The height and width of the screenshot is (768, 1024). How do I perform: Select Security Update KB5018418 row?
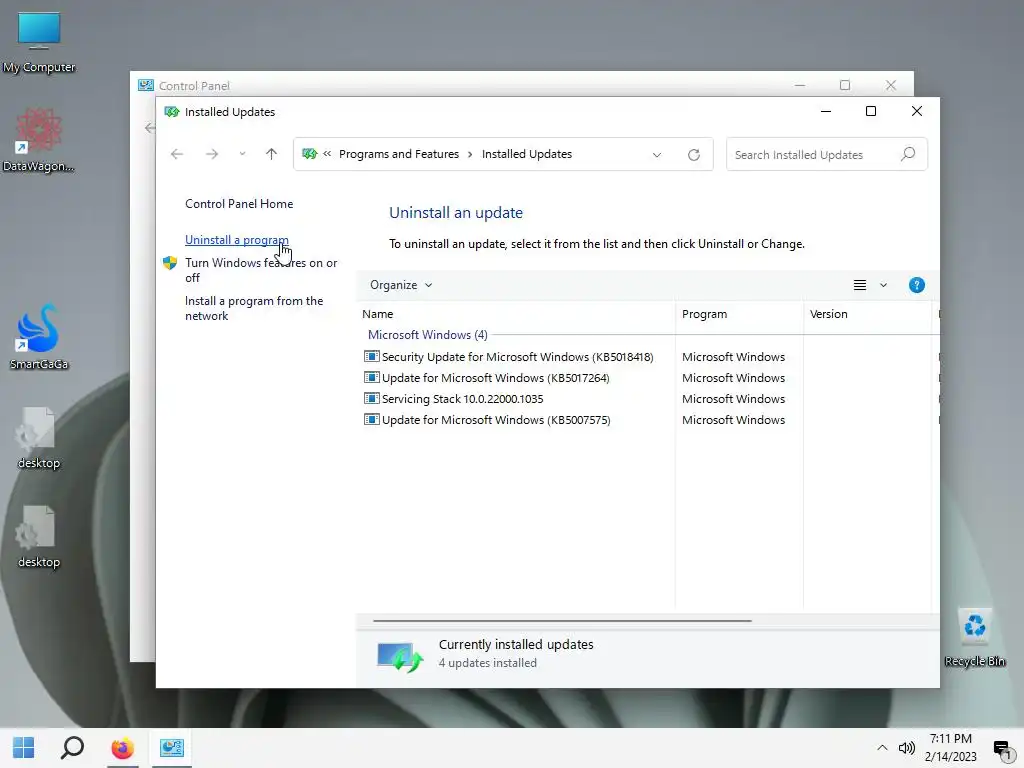tap(647, 357)
